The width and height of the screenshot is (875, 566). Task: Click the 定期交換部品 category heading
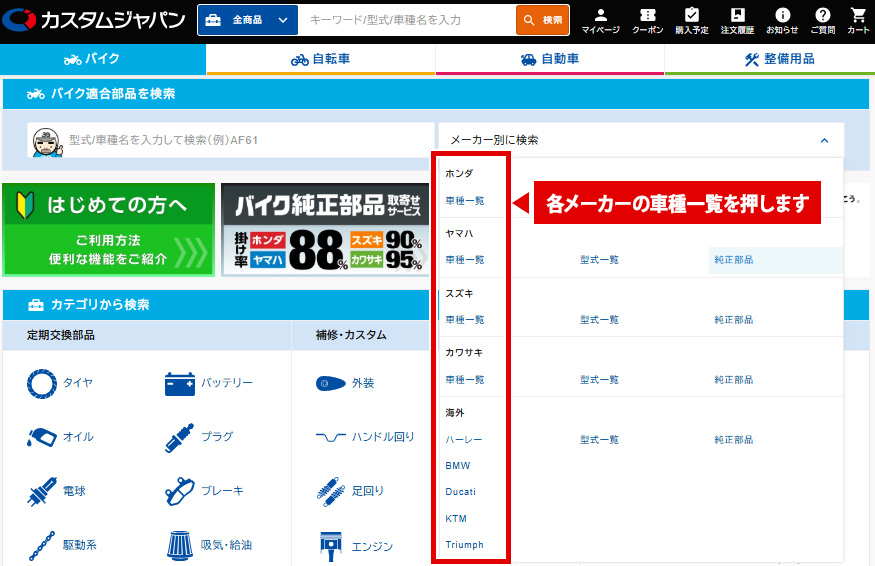[x=61, y=335]
